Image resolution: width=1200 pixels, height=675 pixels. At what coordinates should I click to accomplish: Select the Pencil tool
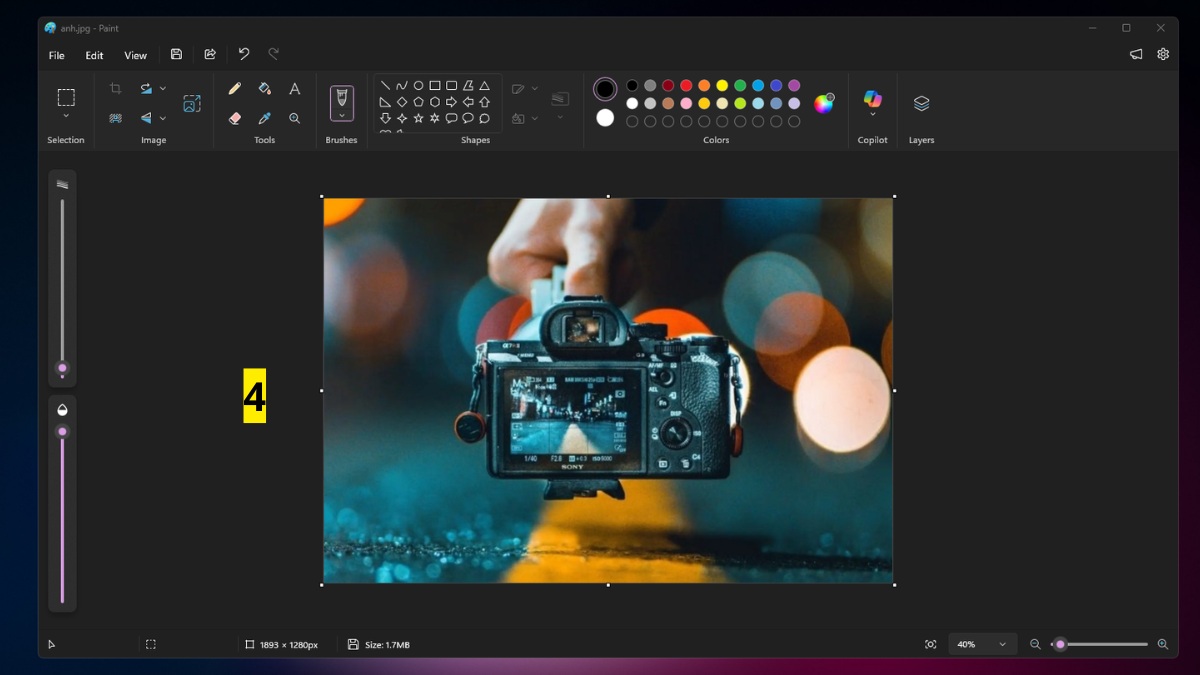(x=234, y=88)
